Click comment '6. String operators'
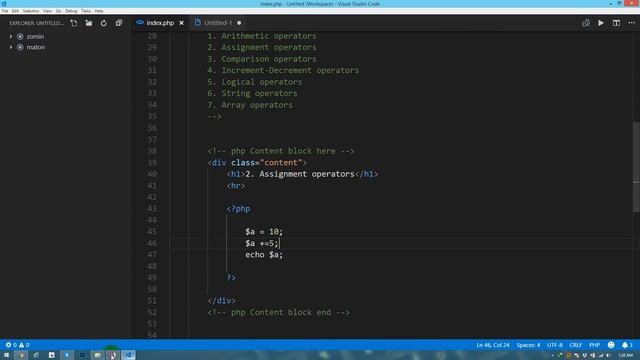This screenshot has height=360, width=640. pyautogui.click(x=252, y=93)
